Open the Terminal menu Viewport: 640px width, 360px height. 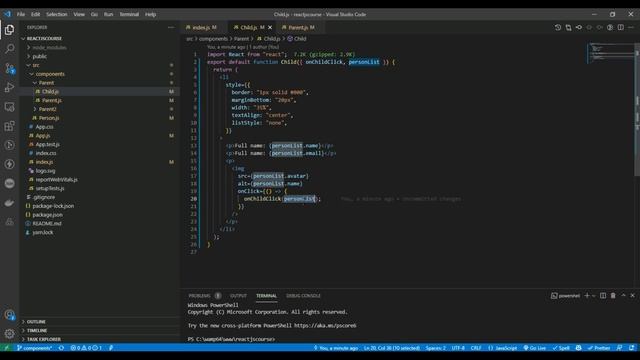(x=129, y=14)
